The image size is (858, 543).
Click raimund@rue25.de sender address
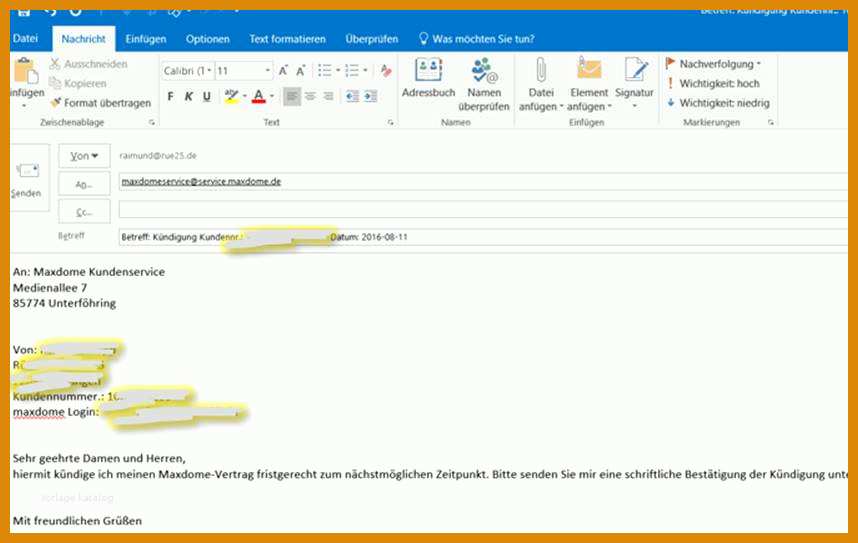click(x=158, y=156)
